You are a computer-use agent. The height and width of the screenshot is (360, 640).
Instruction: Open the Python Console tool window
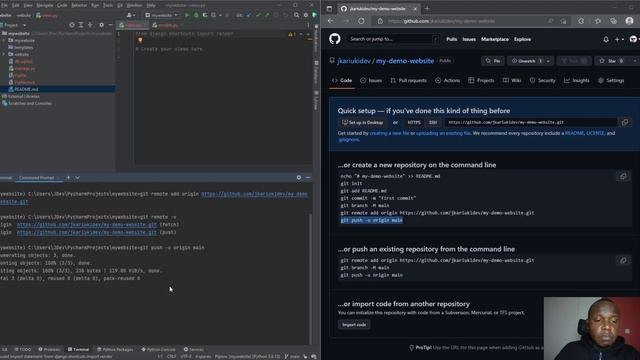pyautogui.click(x=158, y=349)
